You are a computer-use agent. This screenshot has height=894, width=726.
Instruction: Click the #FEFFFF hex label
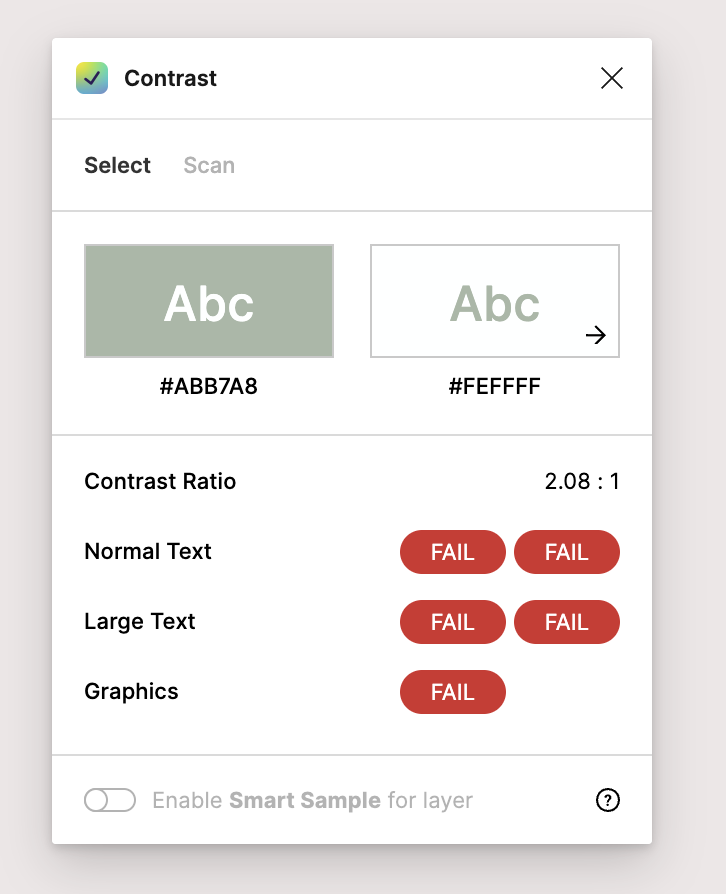(496, 386)
